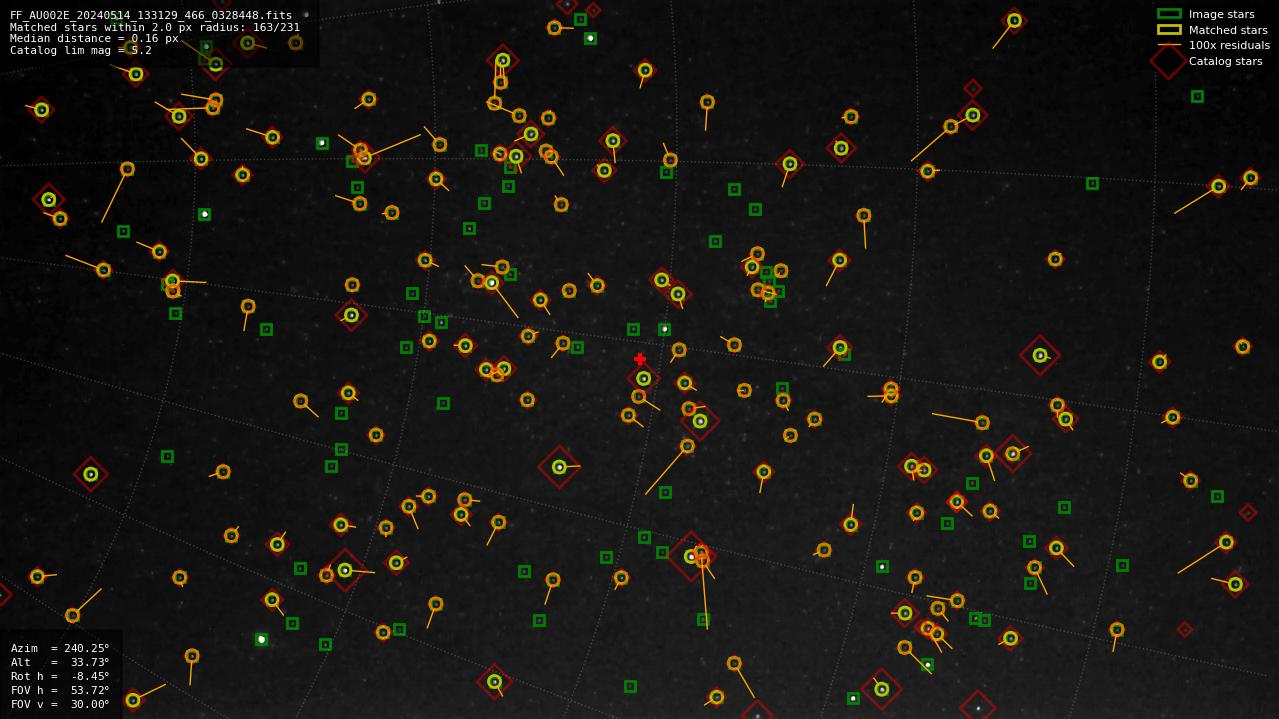The height and width of the screenshot is (719, 1279).
Task: Click the green Image stars legend square
Action: coord(1169,14)
